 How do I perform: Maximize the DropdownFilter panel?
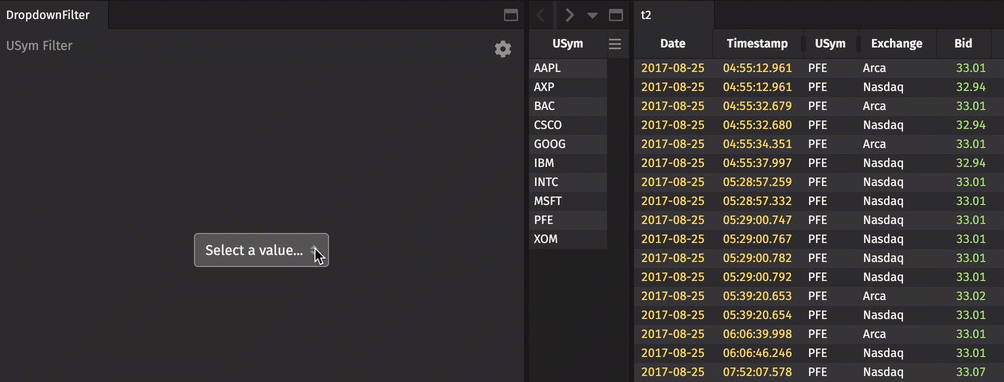pos(510,15)
